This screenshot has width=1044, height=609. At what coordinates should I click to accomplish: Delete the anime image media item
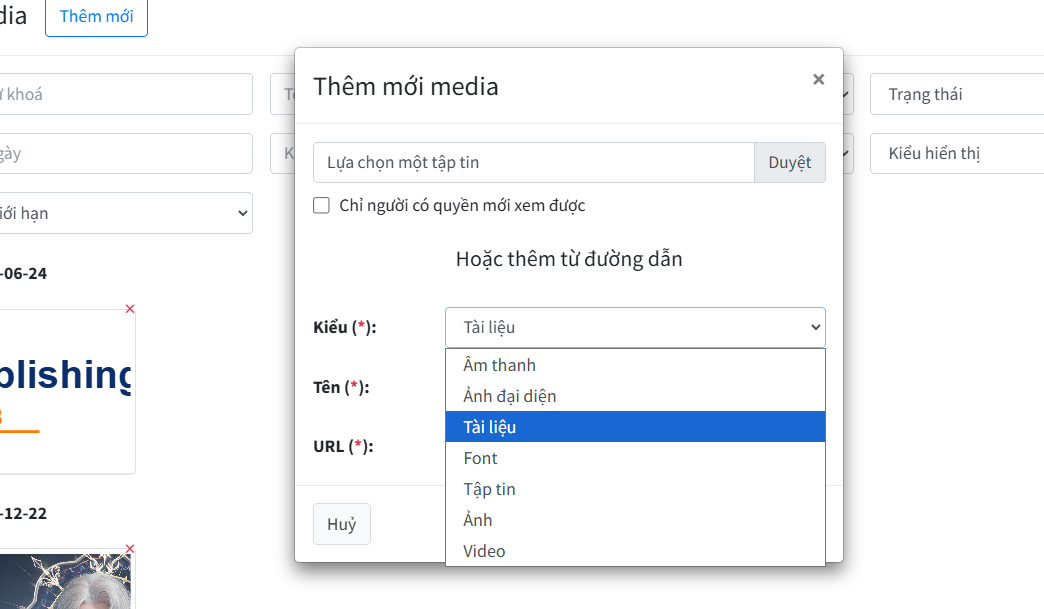click(x=130, y=549)
